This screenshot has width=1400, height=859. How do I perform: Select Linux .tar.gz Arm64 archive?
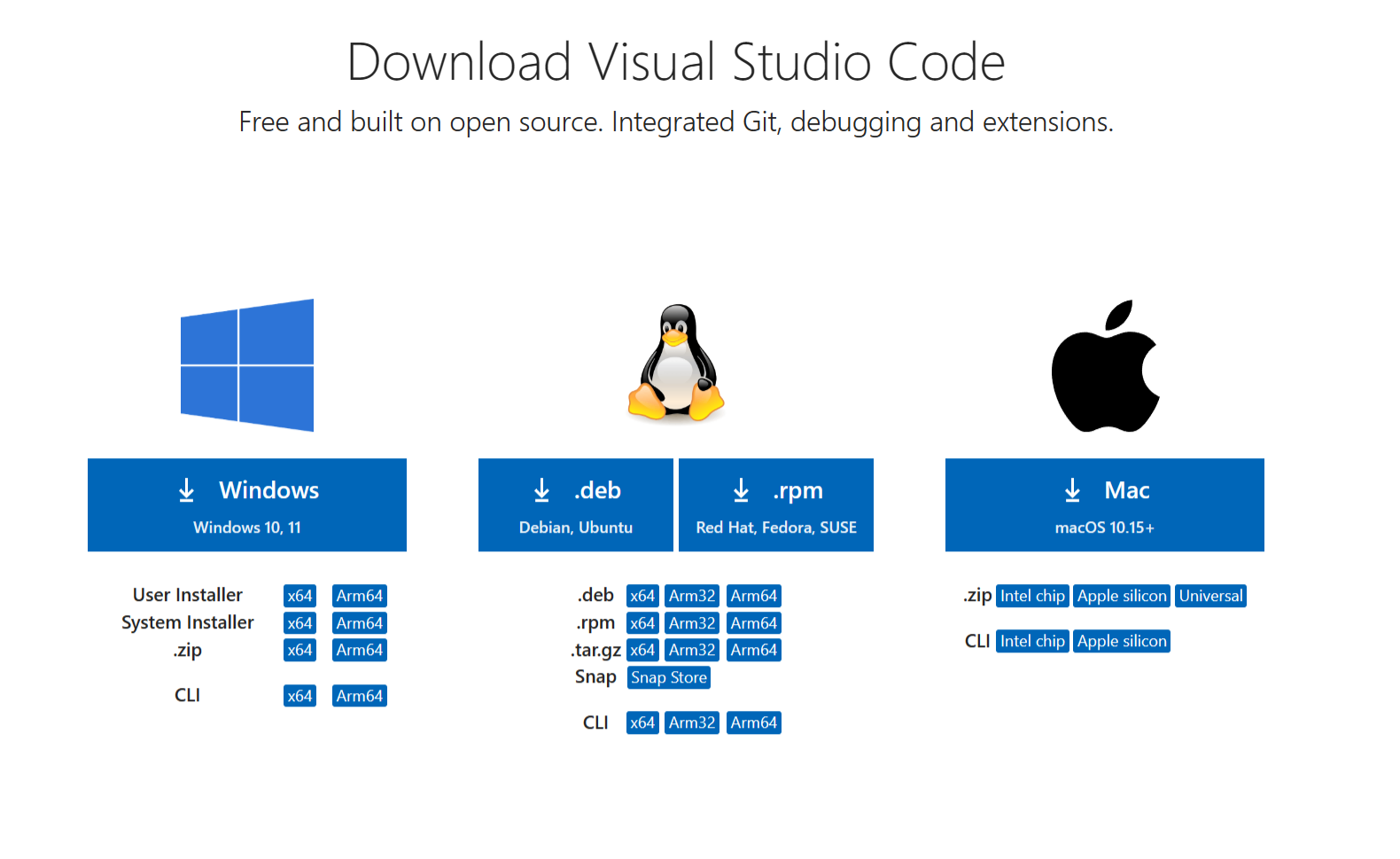[754, 650]
